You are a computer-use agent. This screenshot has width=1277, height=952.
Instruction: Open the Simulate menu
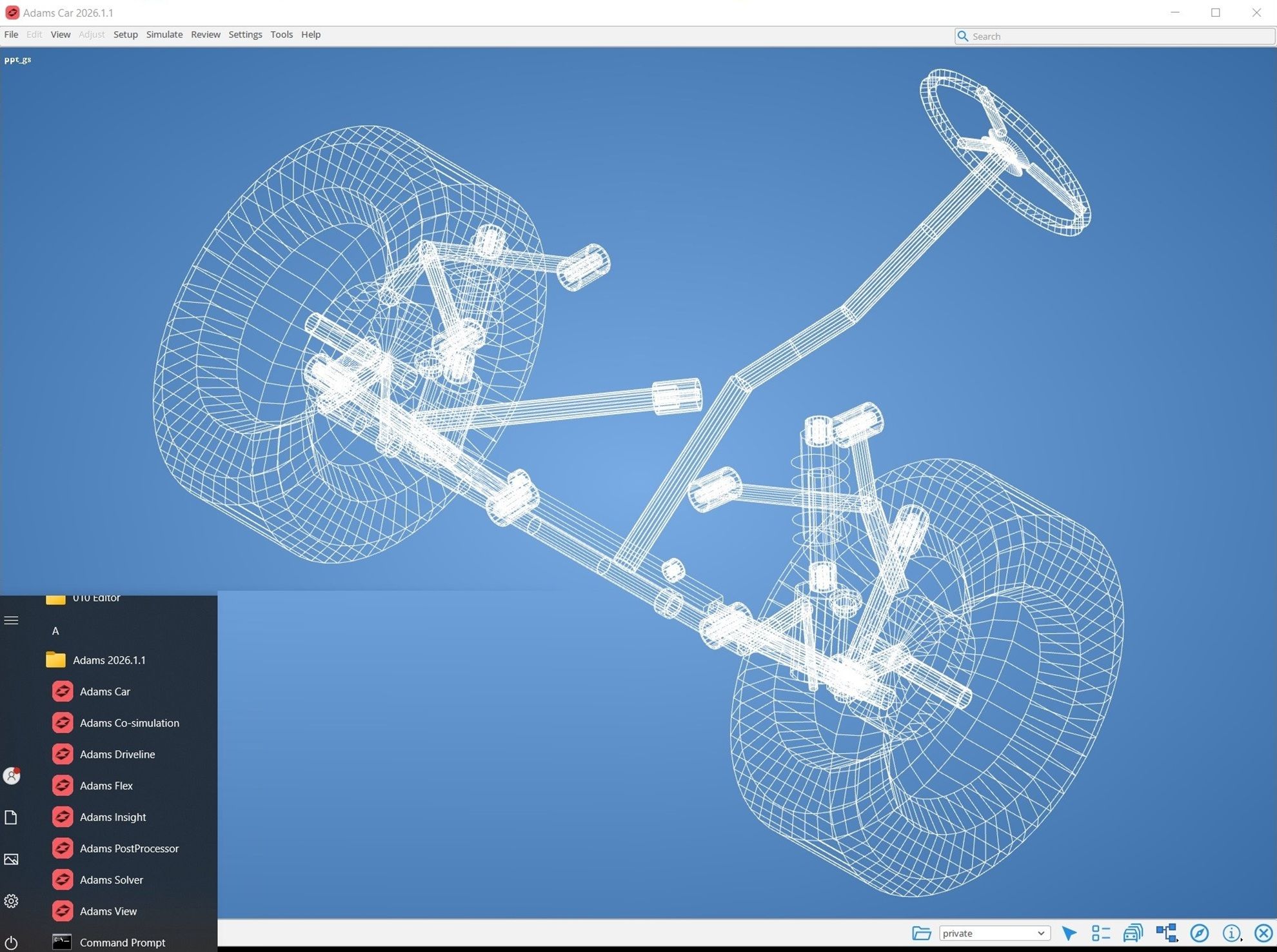[x=164, y=35]
